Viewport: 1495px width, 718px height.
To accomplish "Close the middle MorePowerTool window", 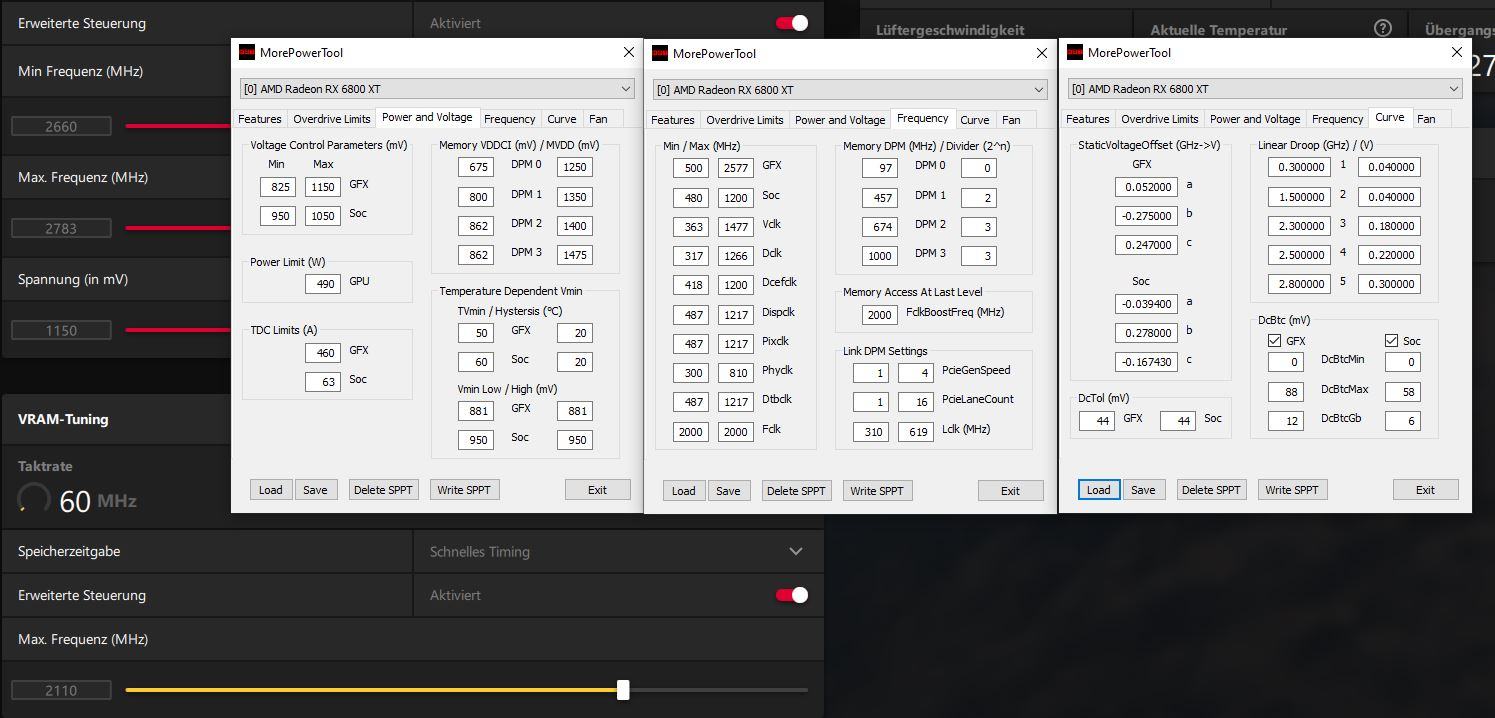I will (1042, 53).
